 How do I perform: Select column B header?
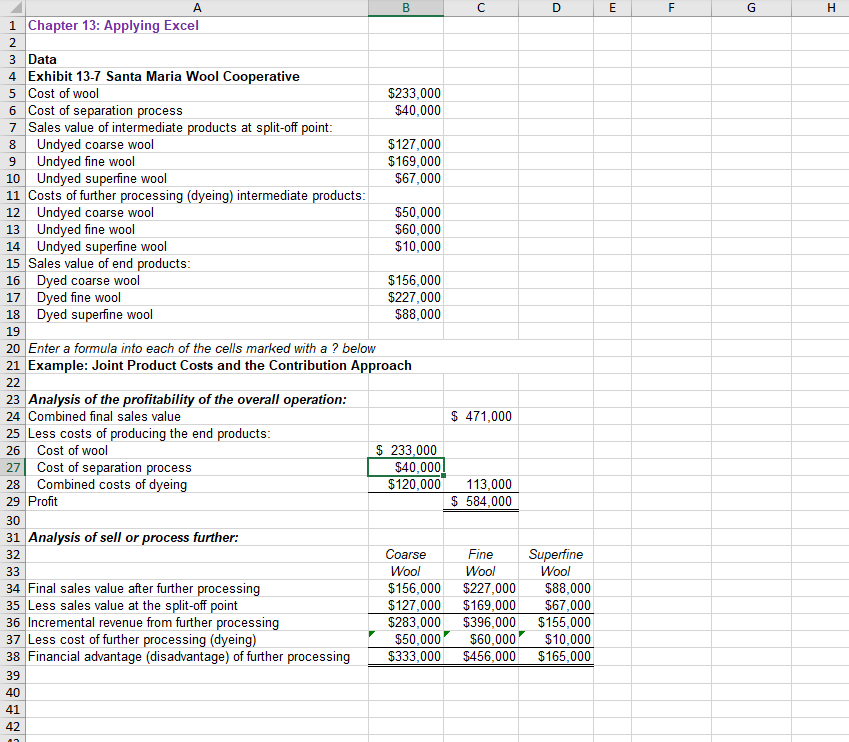click(406, 8)
